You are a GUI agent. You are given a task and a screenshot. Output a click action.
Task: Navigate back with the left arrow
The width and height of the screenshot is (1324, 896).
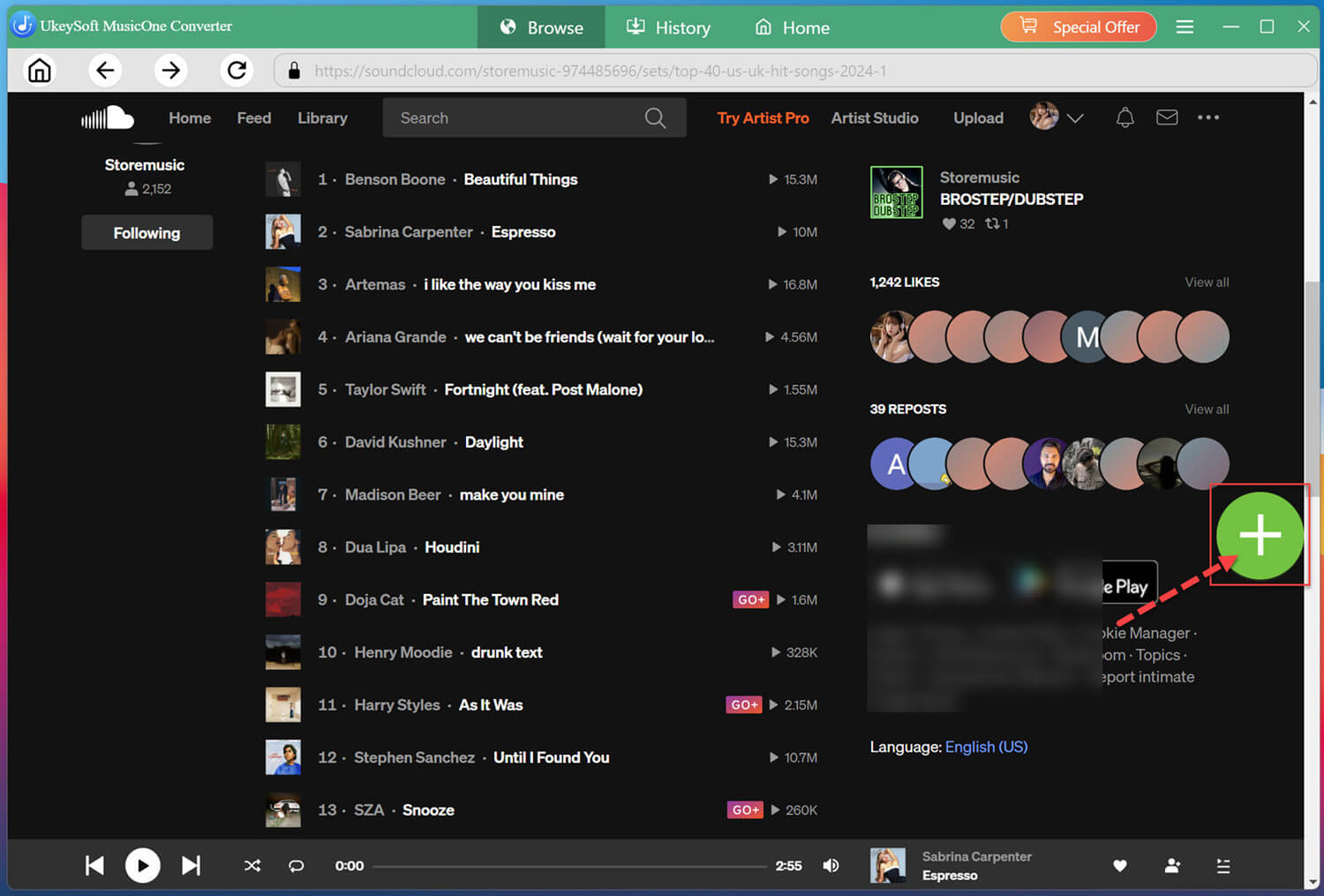pos(105,70)
